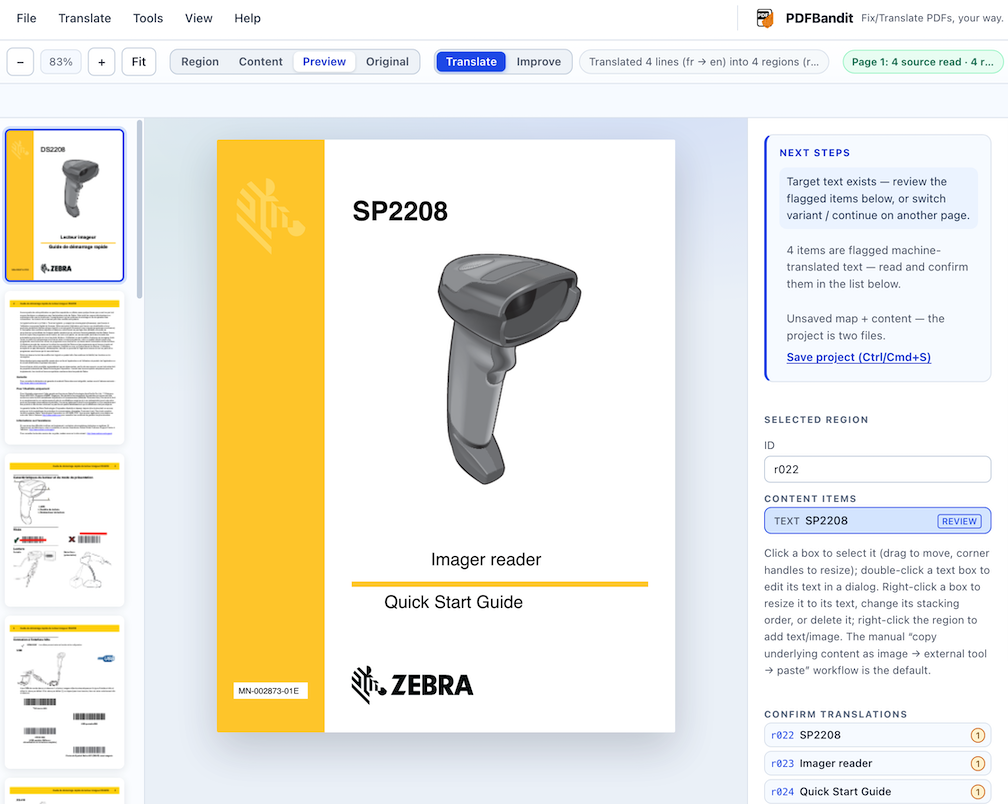Click the 'Page 1: 4 source read' status pill
This screenshot has height=804, width=1008.
tap(922, 62)
